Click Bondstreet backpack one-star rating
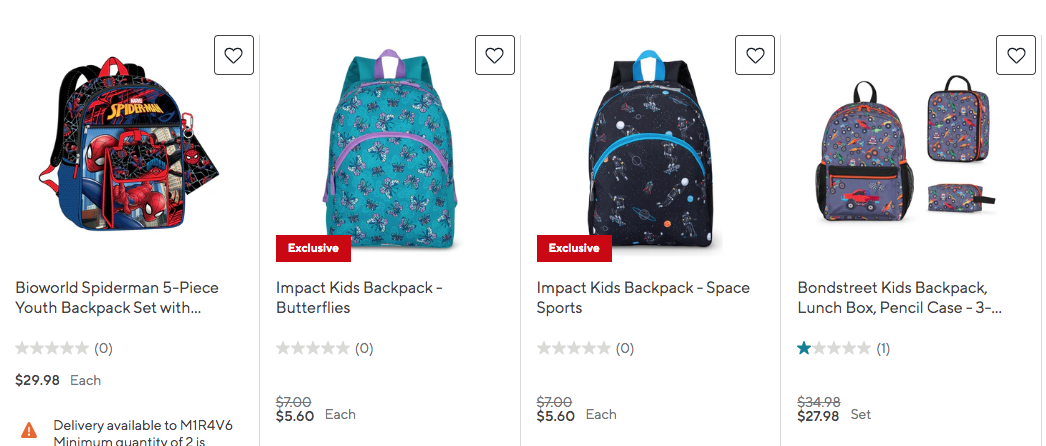 click(x=834, y=349)
